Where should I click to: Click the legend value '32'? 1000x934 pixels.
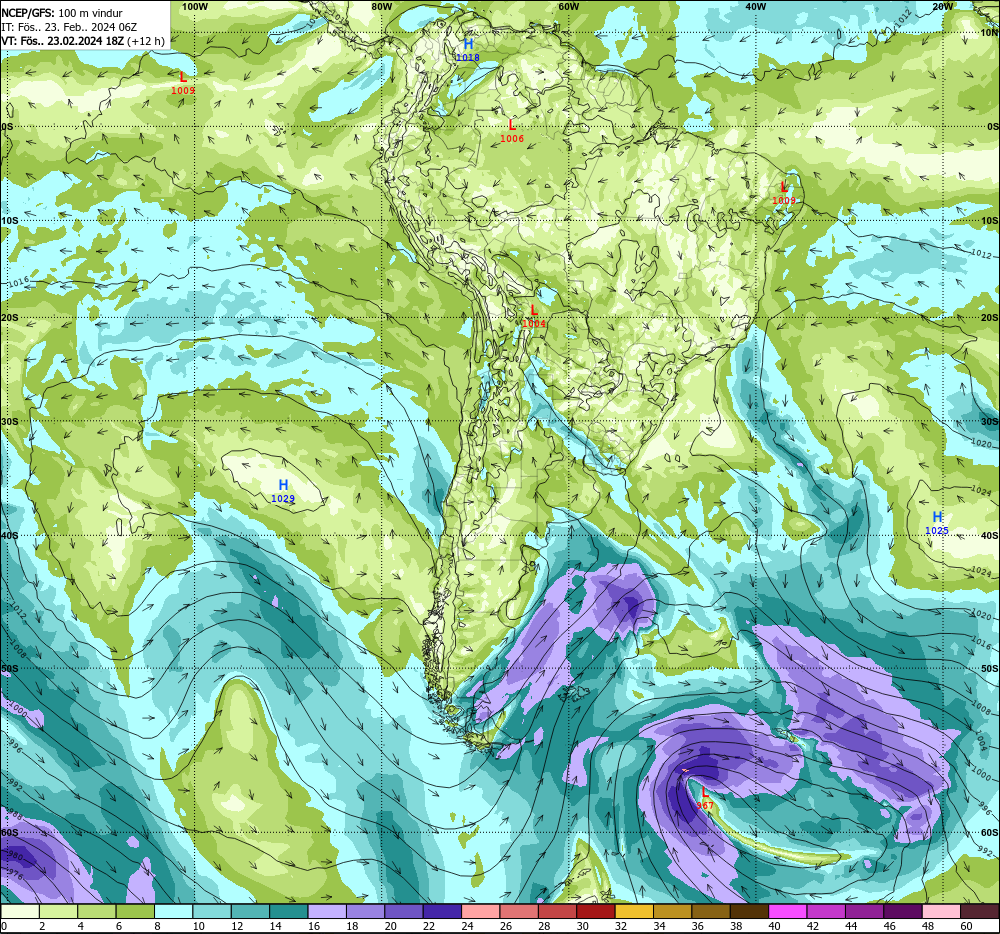621,926
